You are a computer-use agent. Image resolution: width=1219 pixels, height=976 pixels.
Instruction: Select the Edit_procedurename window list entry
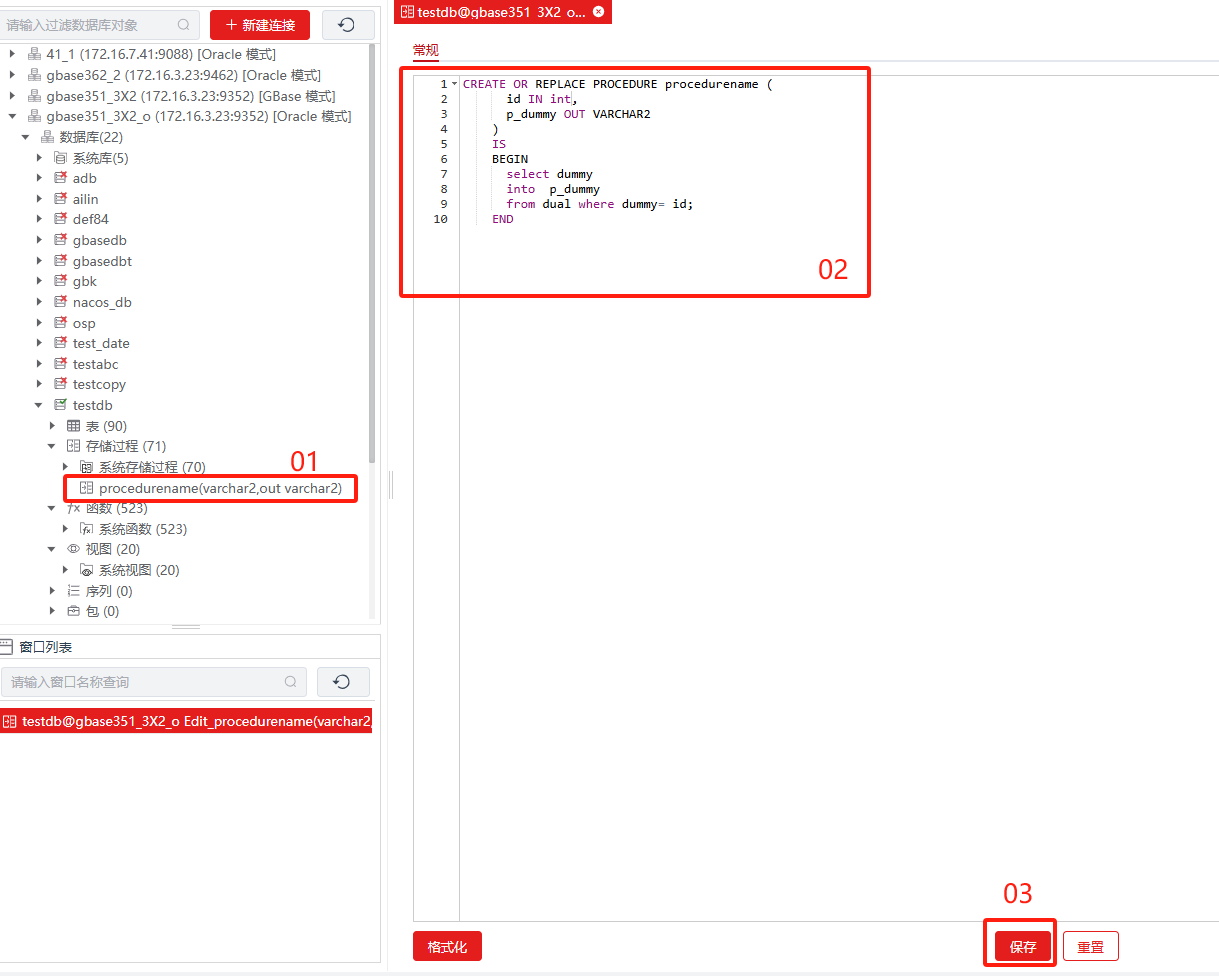tap(187, 721)
